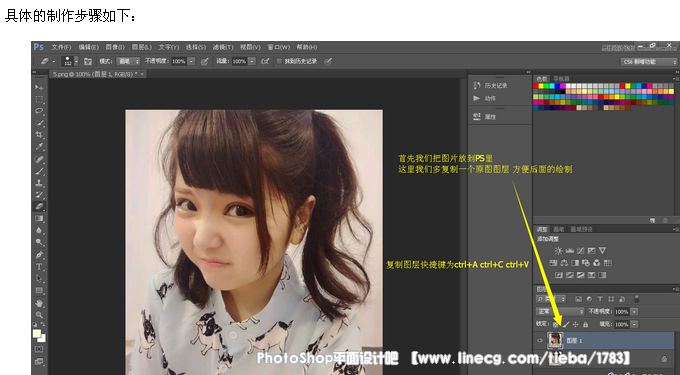Screen dimensions: 680x375
Task: Click the background color swatch
Action: click(42, 338)
